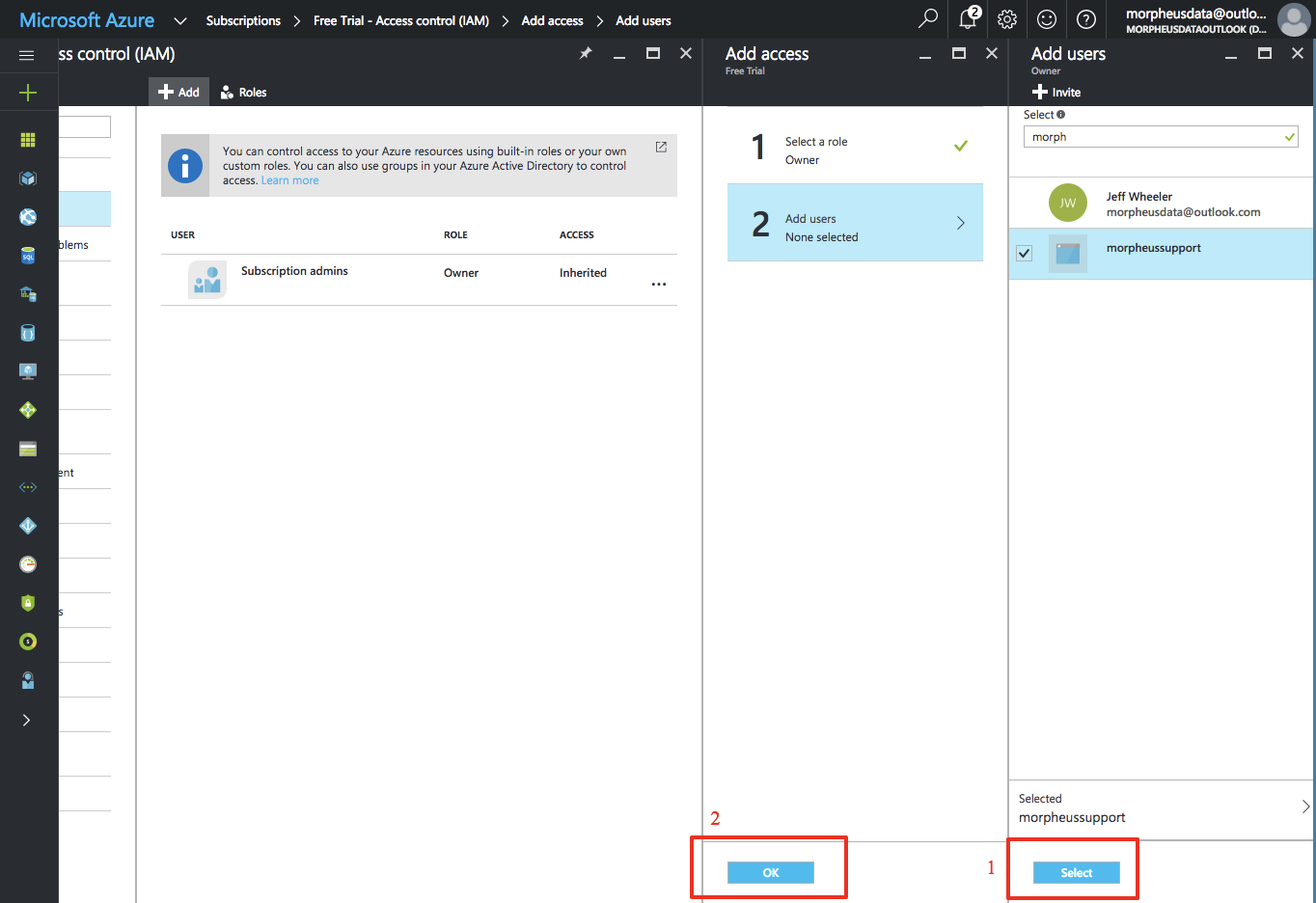Open notifications bell with badge 2
This screenshot has width=1316, height=903.
[969, 19]
